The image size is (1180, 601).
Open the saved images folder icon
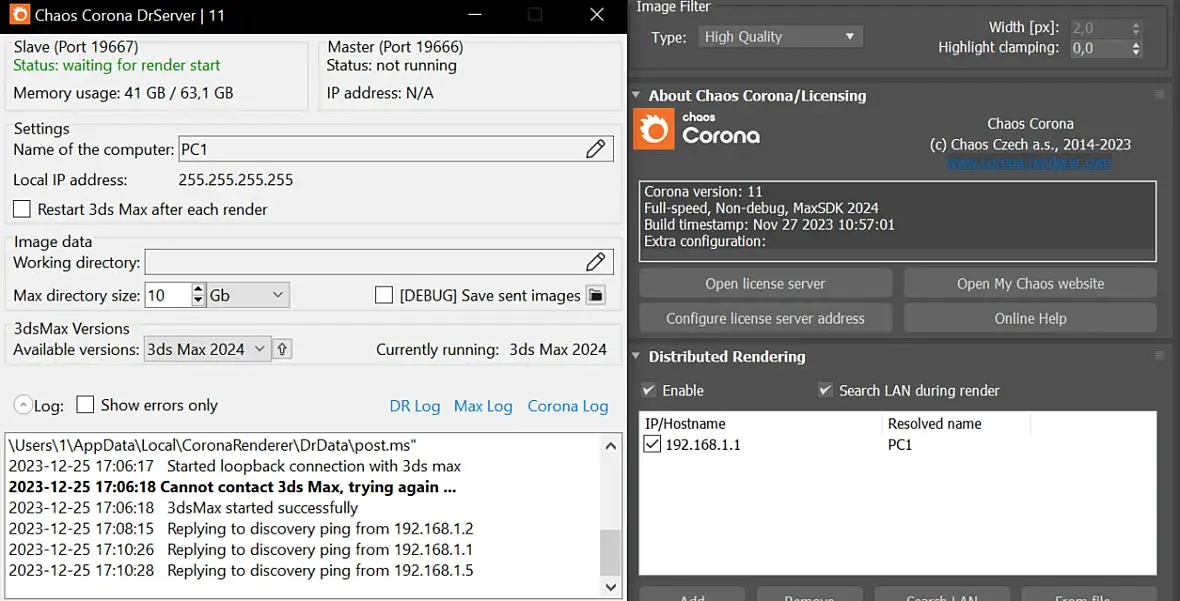pos(595,295)
